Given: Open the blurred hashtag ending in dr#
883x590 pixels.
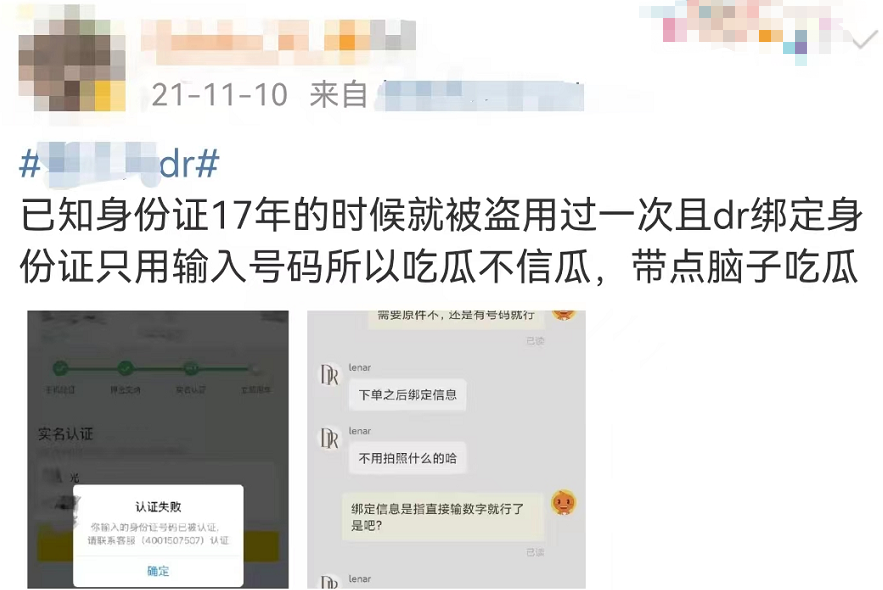Looking at the screenshot, I should tap(119, 164).
